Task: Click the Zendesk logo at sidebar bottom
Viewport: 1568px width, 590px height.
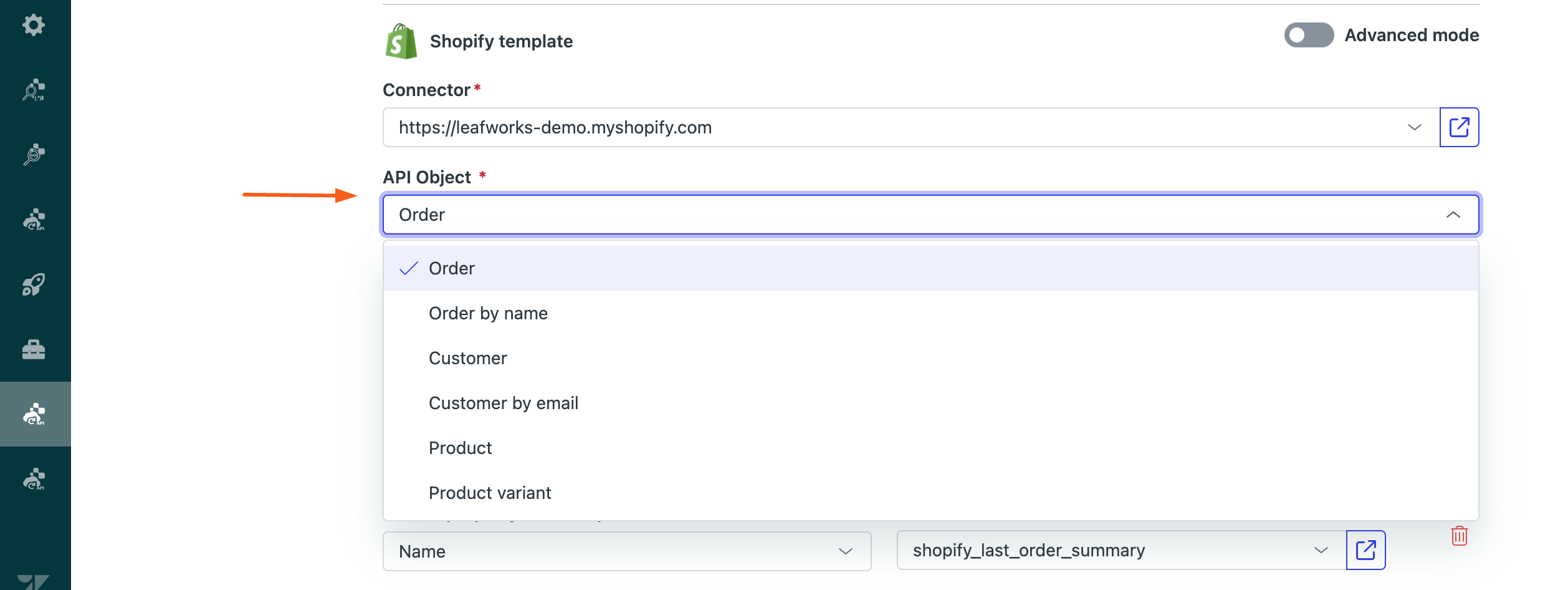Action: coord(34,581)
